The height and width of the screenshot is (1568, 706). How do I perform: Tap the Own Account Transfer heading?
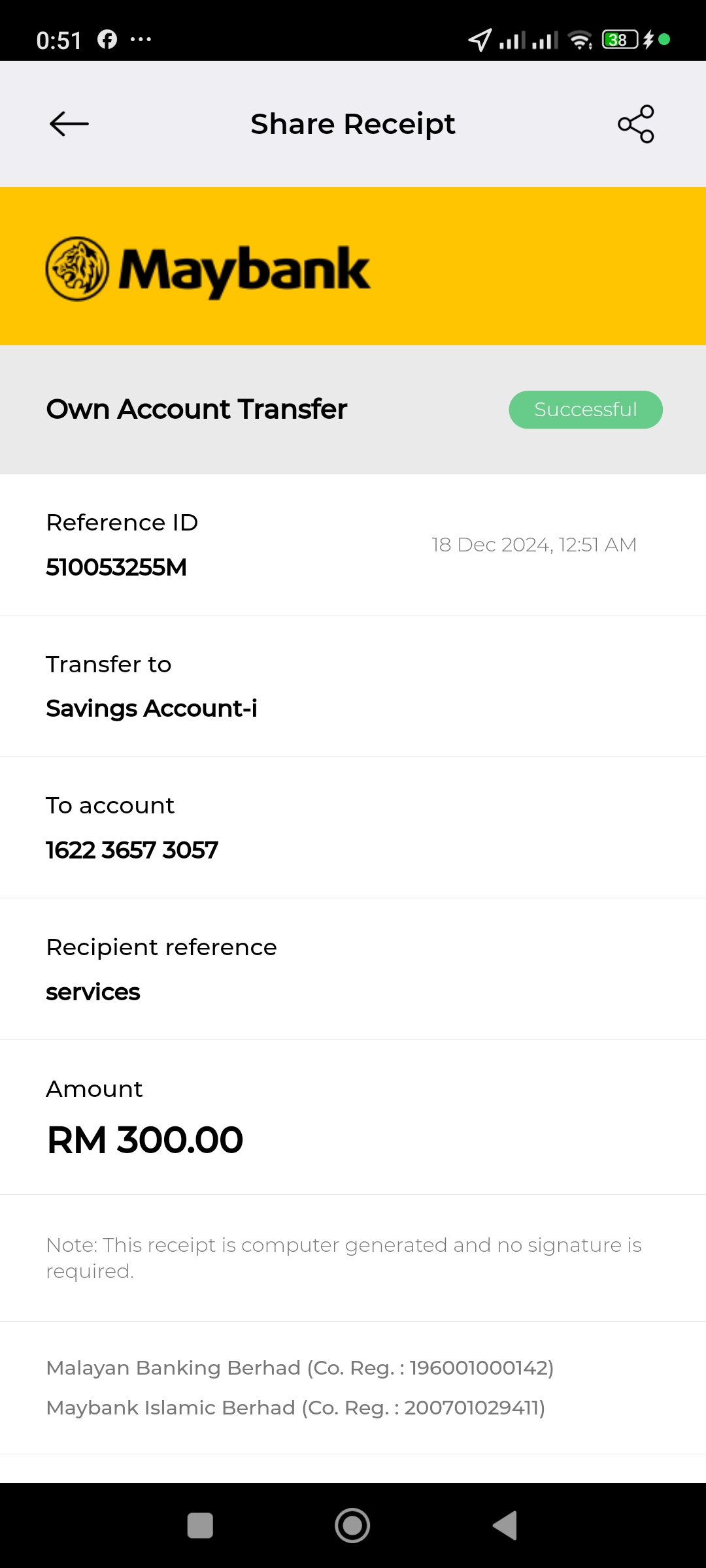tap(197, 410)
